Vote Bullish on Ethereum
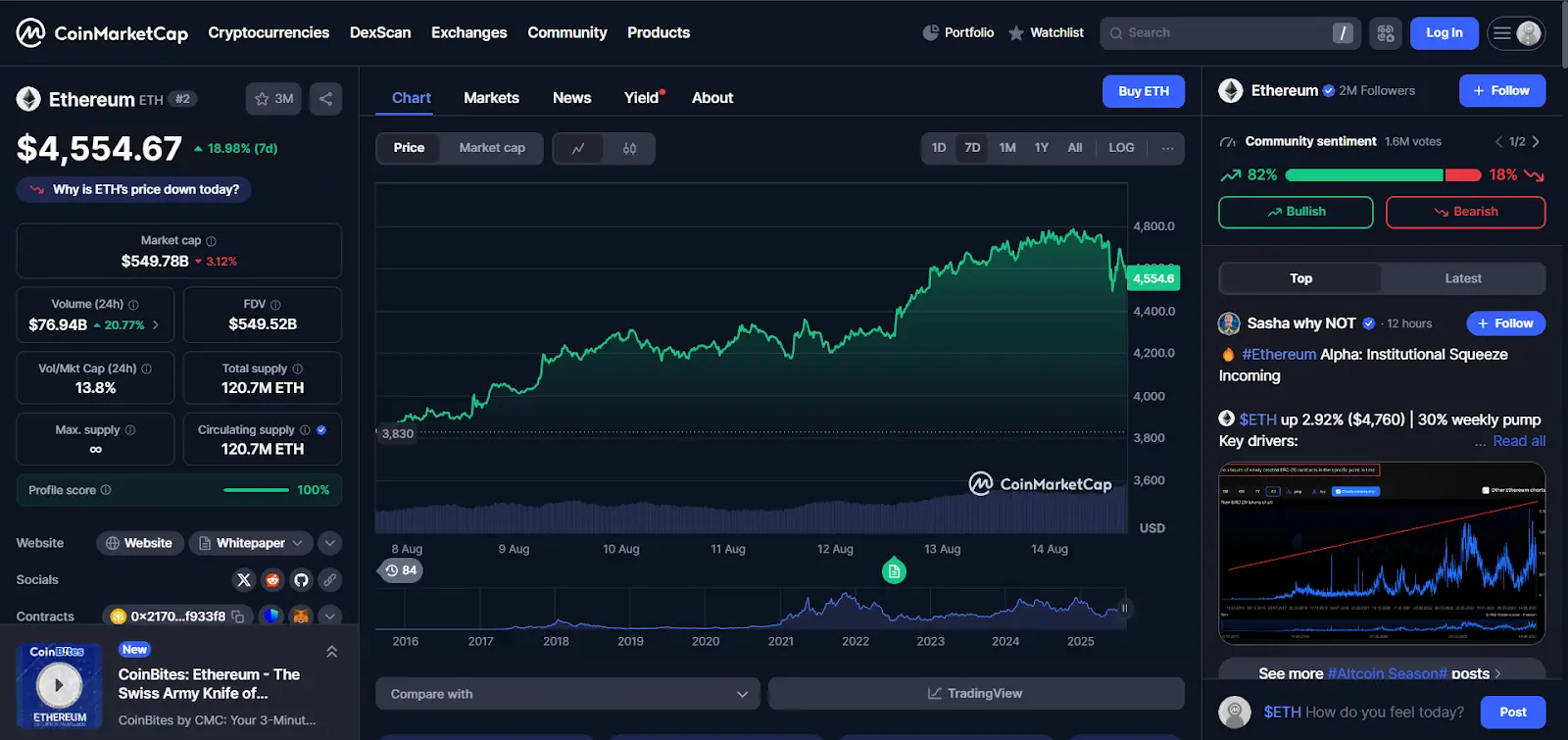This screenshot has width=1568, height=740. click(x=1296, y=212)
